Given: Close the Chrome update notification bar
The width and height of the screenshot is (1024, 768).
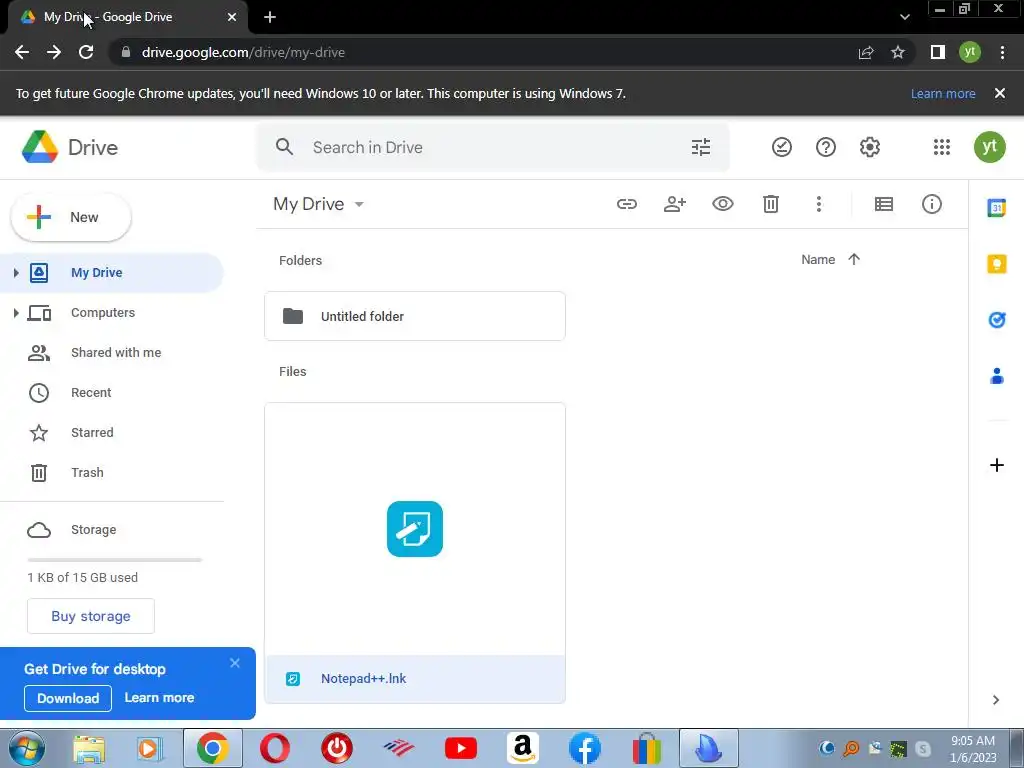Looking at the screenshot, I should (x=999, y=93).
